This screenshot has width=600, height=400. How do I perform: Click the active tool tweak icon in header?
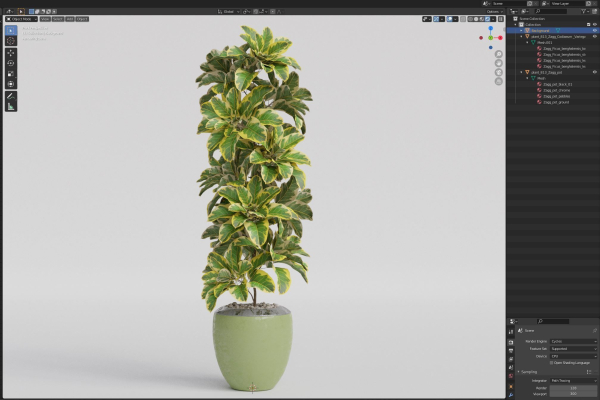coord(21,11)
